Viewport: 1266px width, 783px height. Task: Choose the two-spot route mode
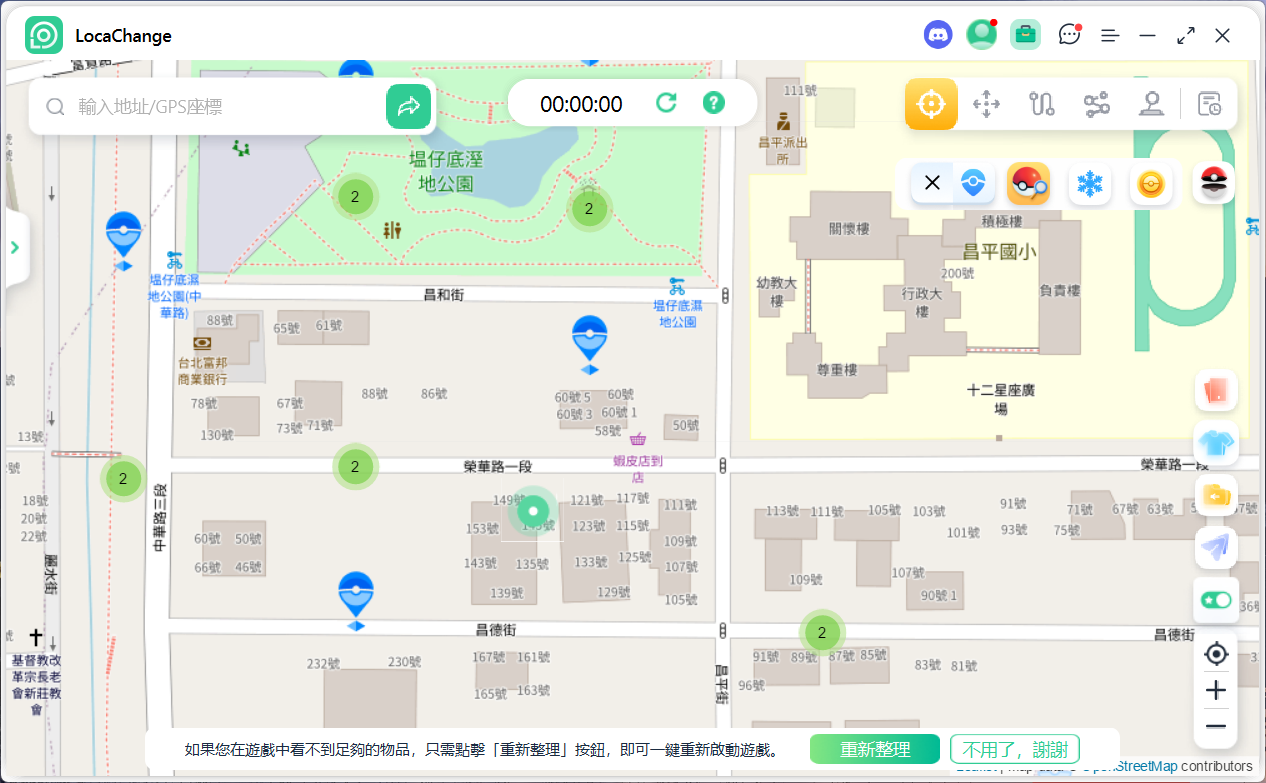pos(1042,104)
